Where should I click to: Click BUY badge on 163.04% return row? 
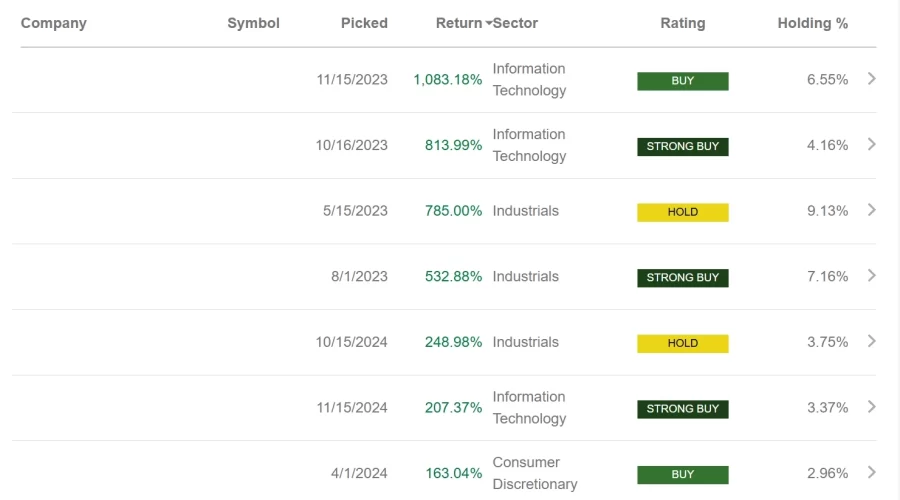point(682,474)
